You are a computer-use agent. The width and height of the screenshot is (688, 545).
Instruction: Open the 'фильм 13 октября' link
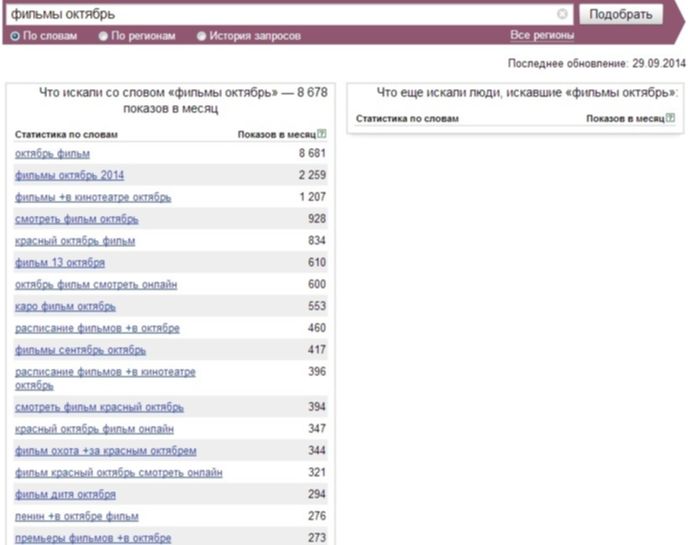(61, 263)
